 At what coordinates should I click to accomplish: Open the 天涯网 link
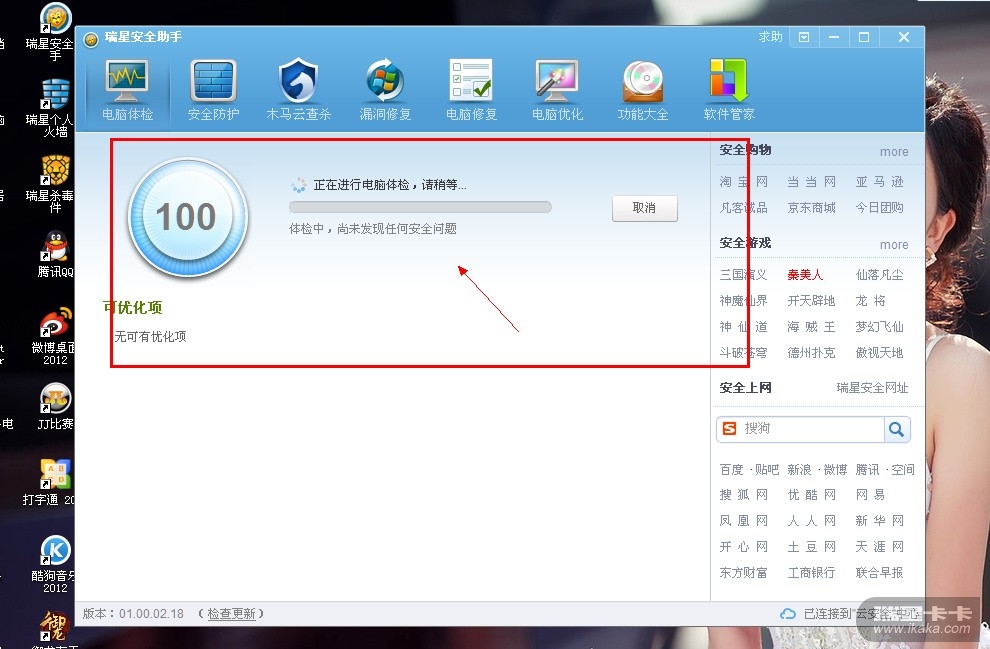tap(880, 546)
